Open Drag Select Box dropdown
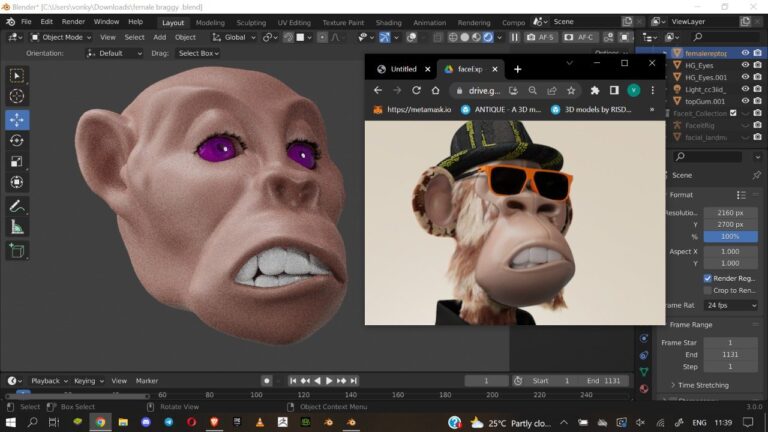The width and height of the screenshot is (768, 432). (198, 53)
